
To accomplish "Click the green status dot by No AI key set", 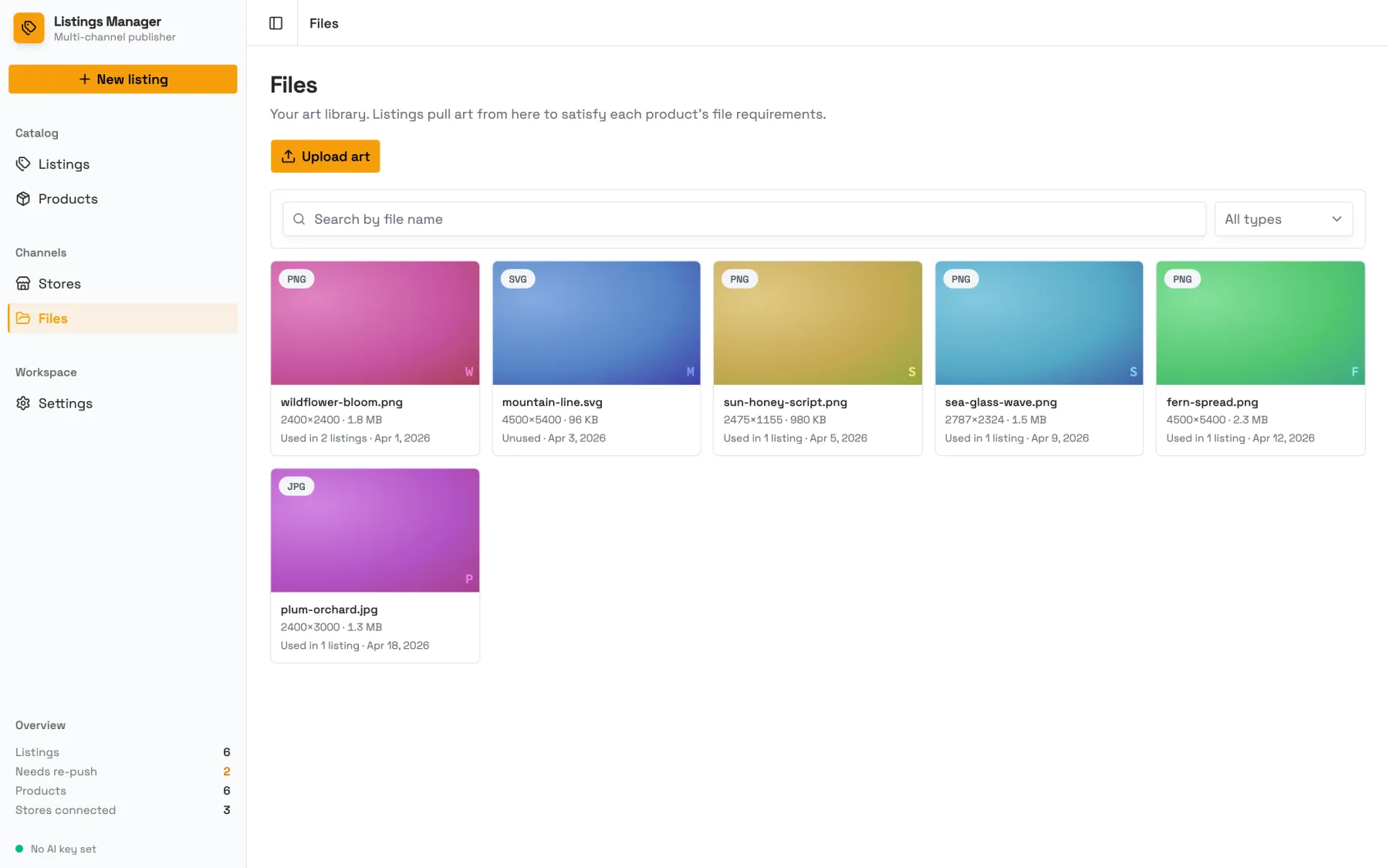I will pyautogui.click(x=19, y=849).
